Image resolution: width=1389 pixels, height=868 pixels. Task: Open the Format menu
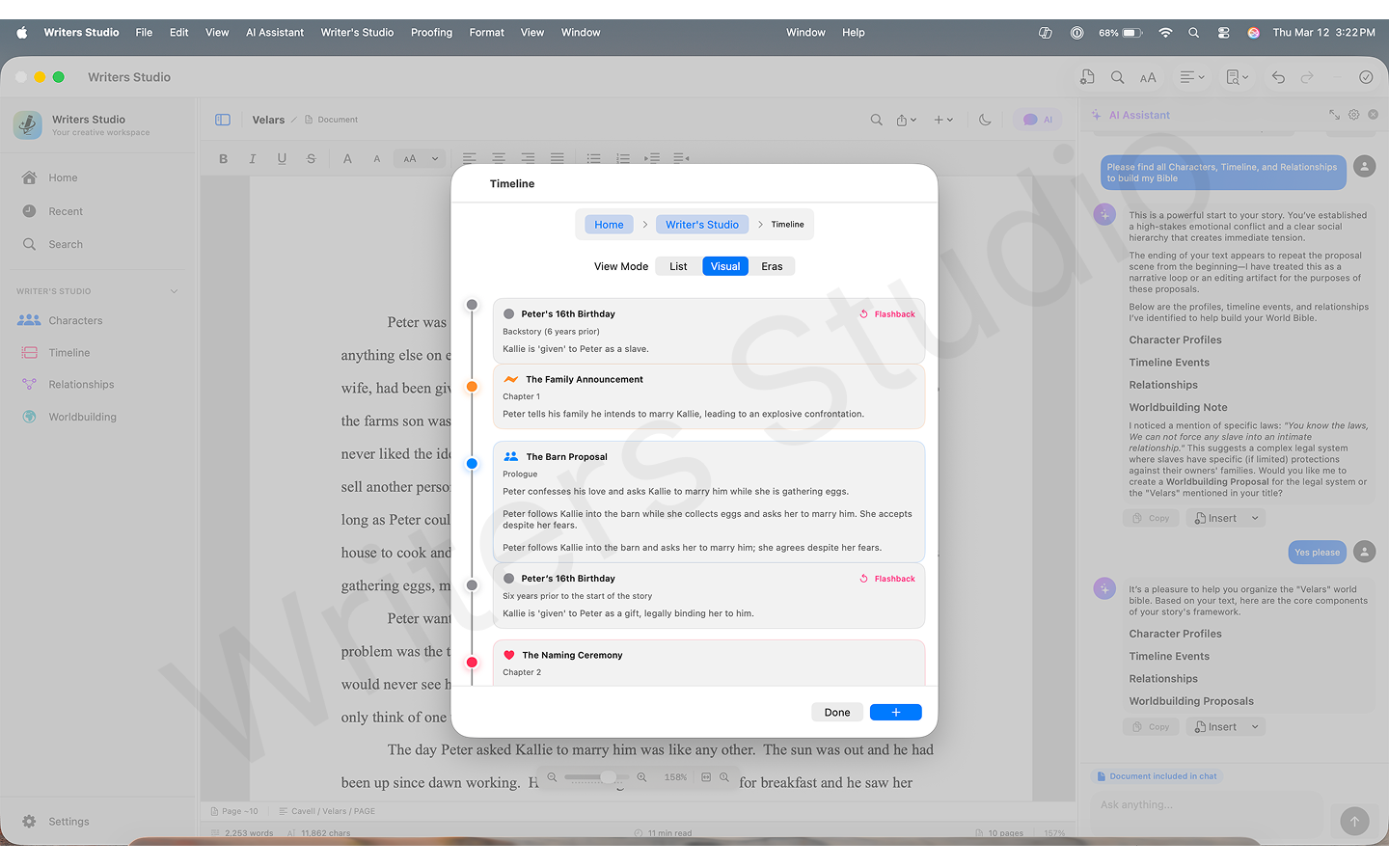(x=487, y=33)
